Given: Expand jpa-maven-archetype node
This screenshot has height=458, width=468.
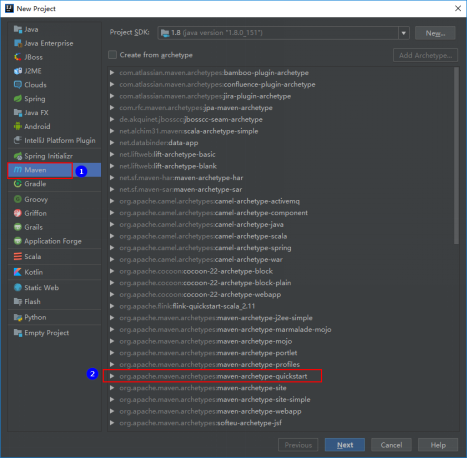Looking at the screenshot, I should tap(112, 108).
